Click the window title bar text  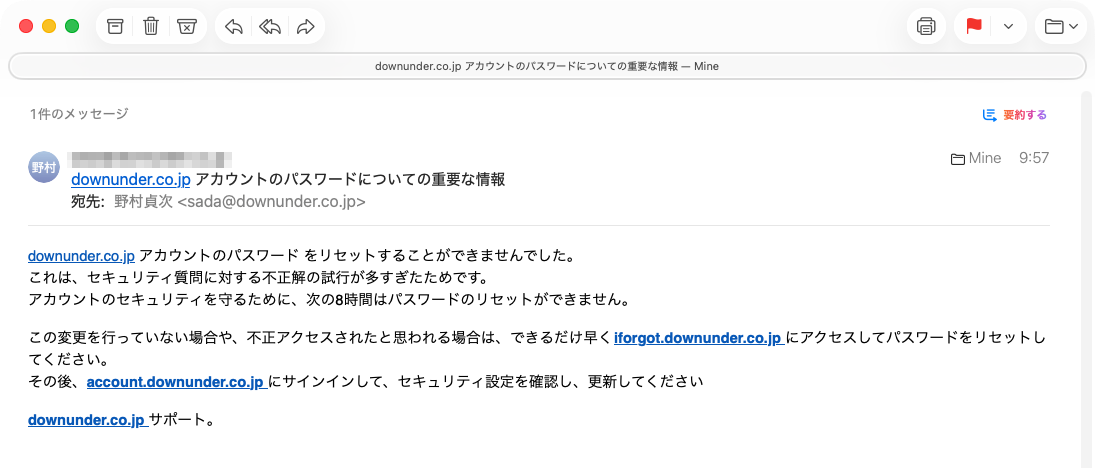(546, 66)
